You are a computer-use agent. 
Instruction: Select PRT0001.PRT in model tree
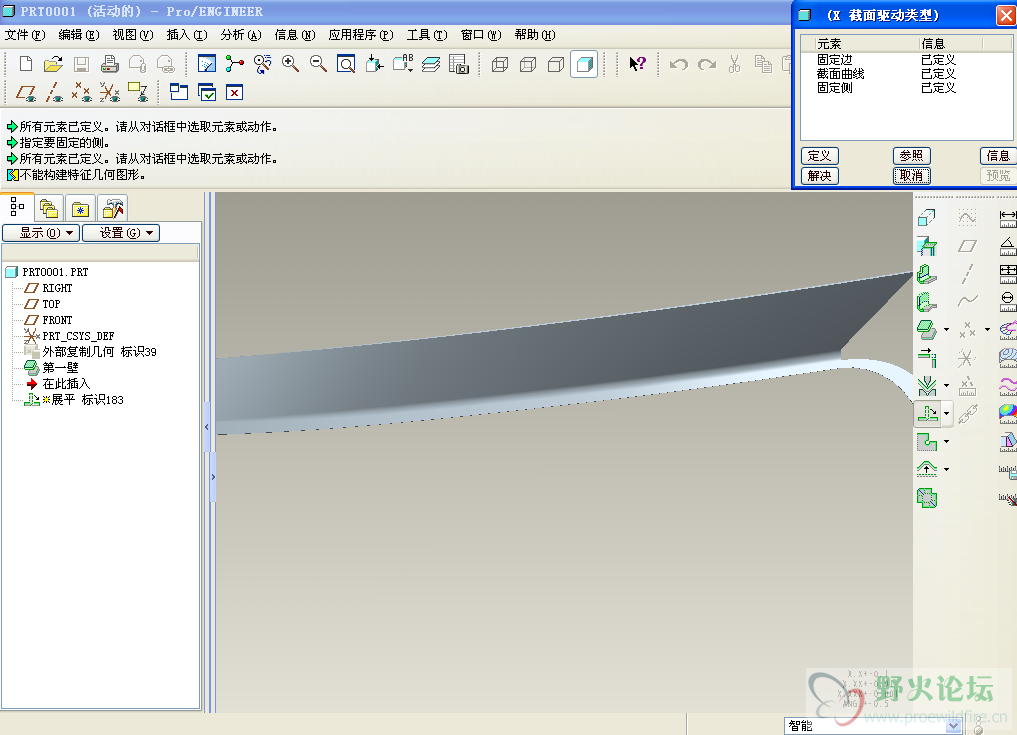point(55,272)
